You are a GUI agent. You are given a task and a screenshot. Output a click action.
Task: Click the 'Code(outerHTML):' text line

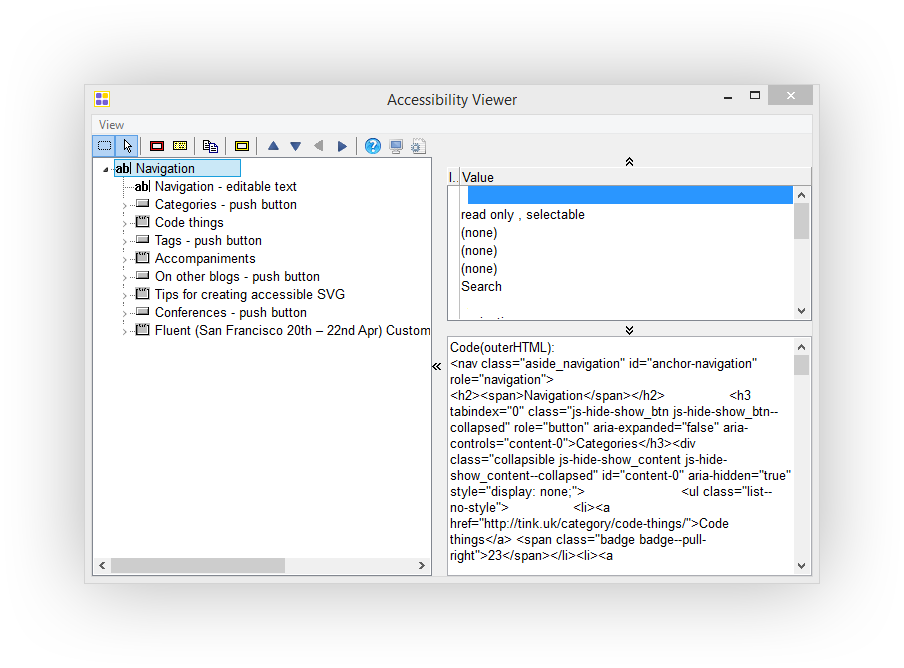[x=502, y=348]
